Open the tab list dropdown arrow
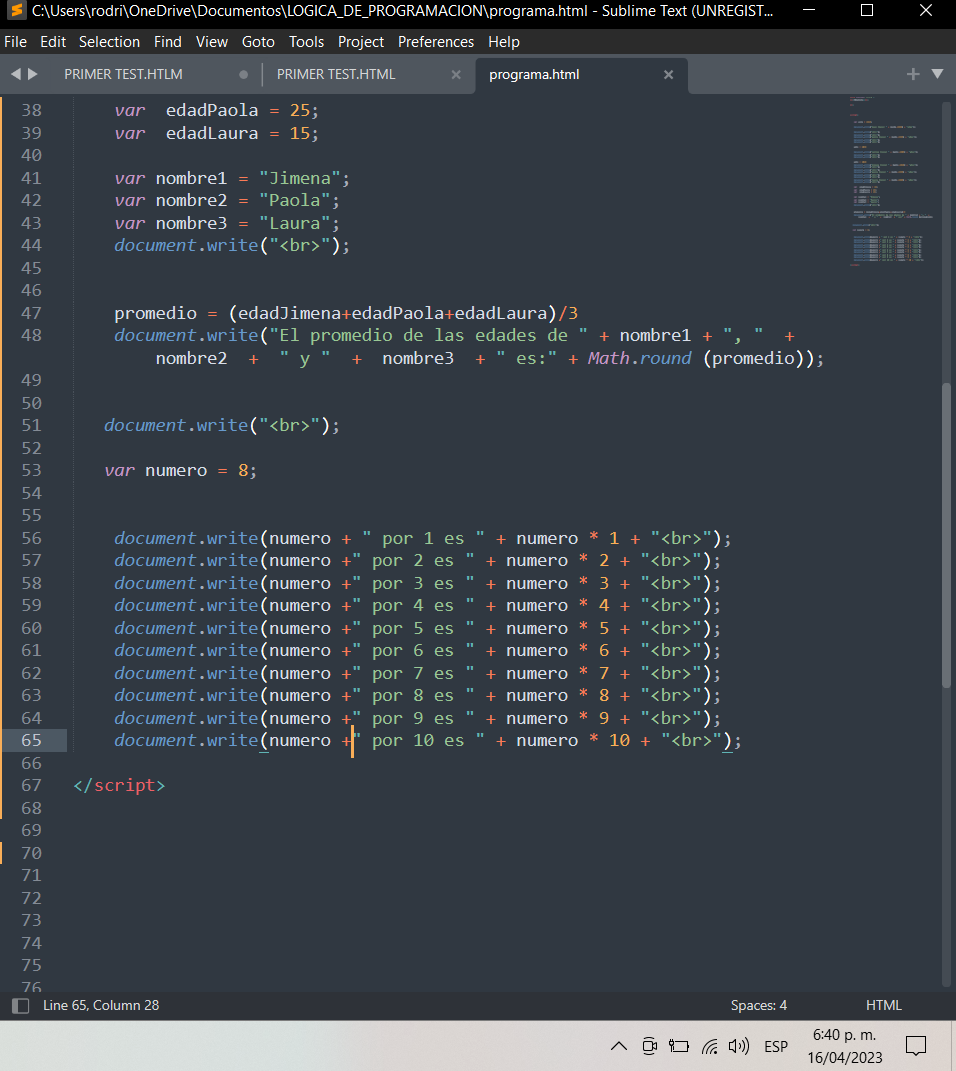Image resolution: width=956 pixels, height=1071 pixels. [938, 74]
